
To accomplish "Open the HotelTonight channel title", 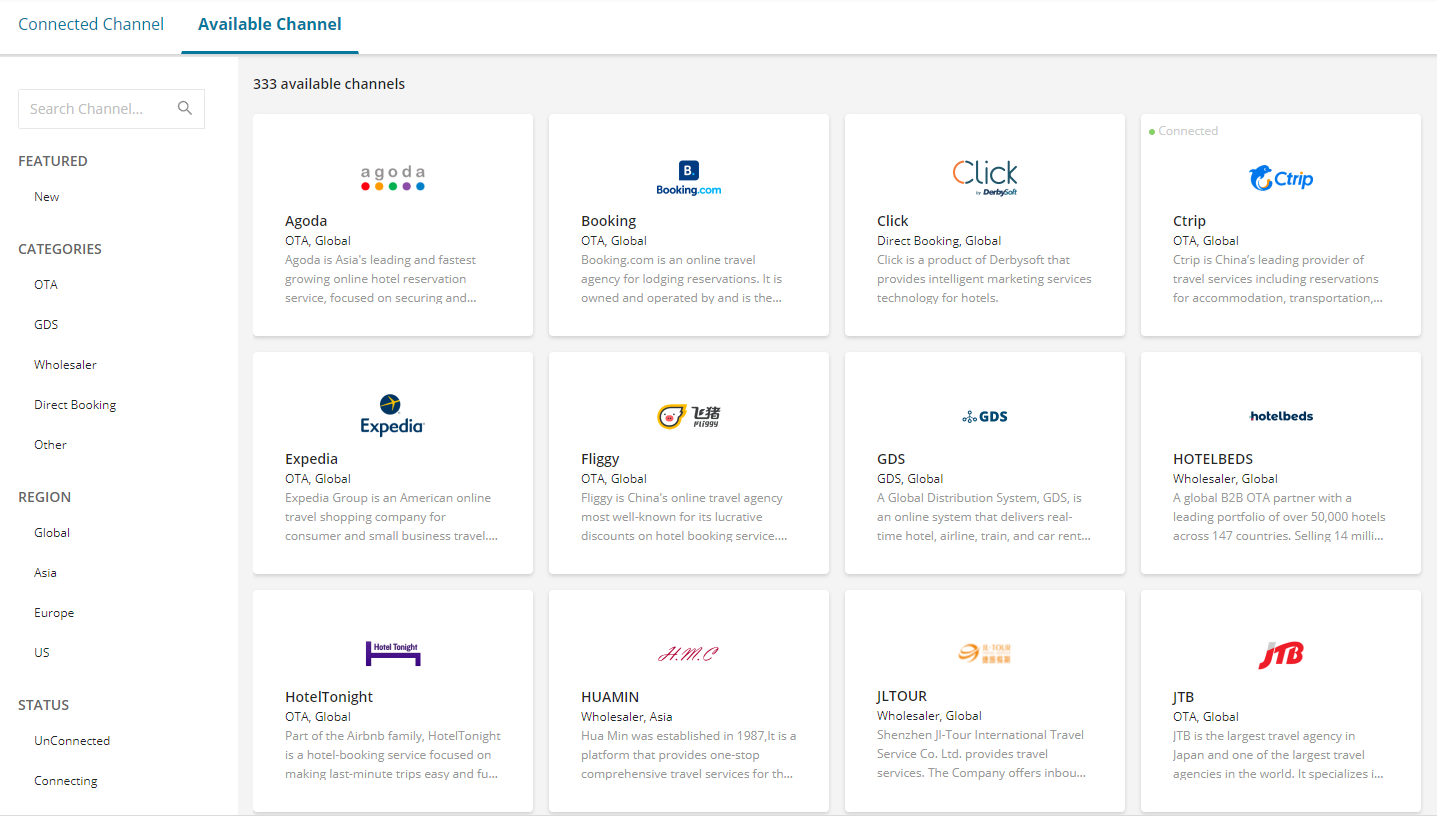I will pyautogui.click(x=329, y=697).
